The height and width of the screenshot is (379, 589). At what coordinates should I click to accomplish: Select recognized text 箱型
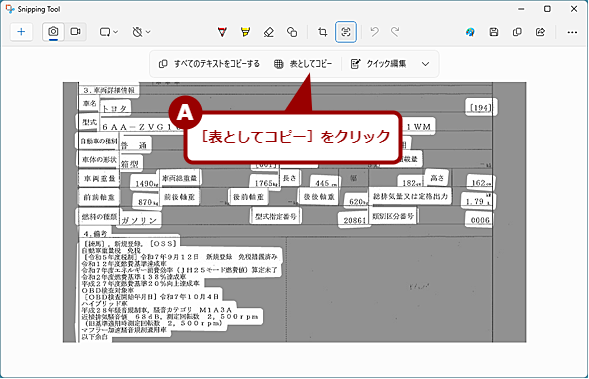coord(130,164)
